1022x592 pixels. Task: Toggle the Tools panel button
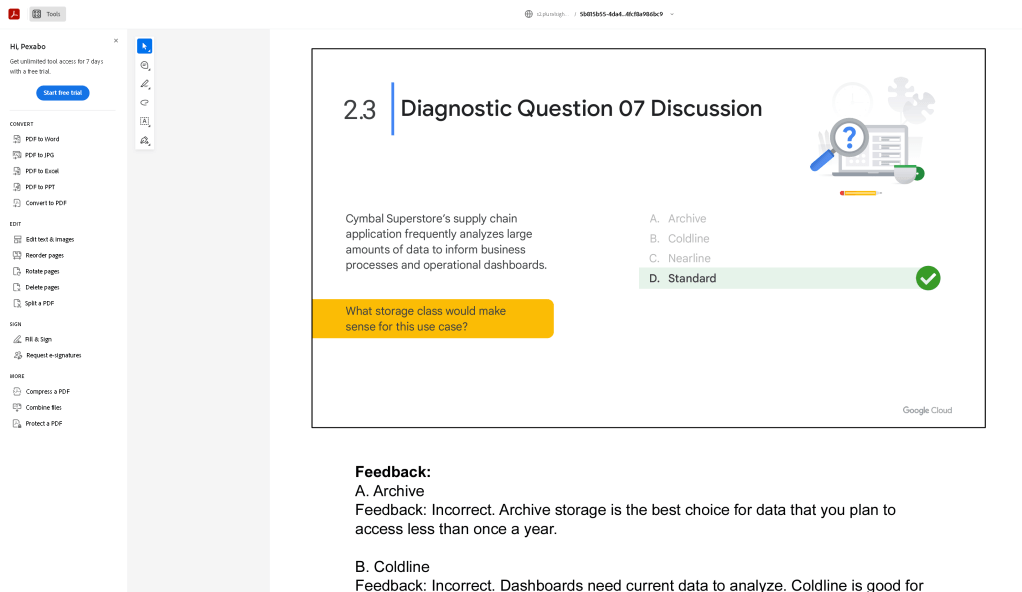47,14
